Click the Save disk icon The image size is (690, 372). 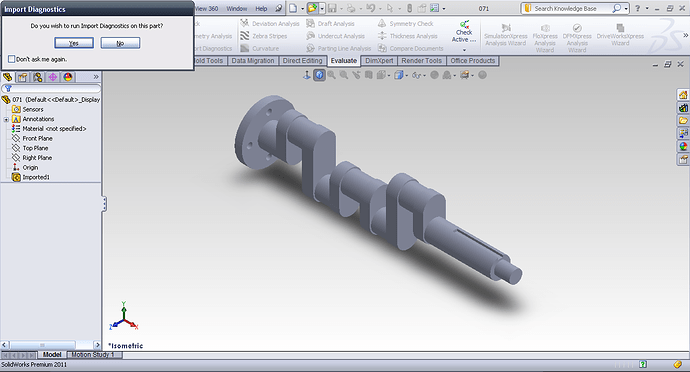[x=332, y=8]
